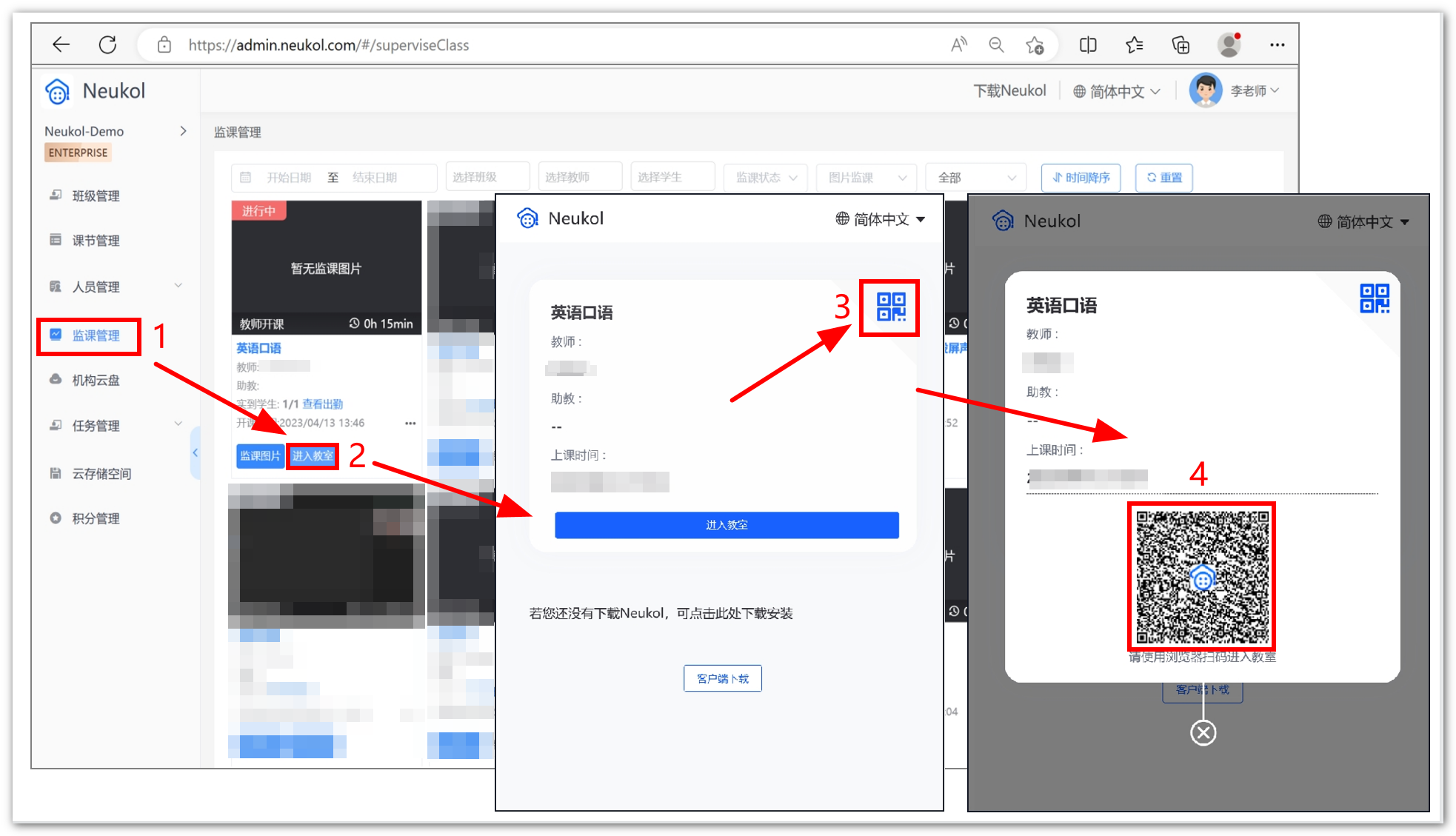Click the browser address bar URL
Image resolution: width=1456 pixels, height=836 pixels.
point(329,45)
